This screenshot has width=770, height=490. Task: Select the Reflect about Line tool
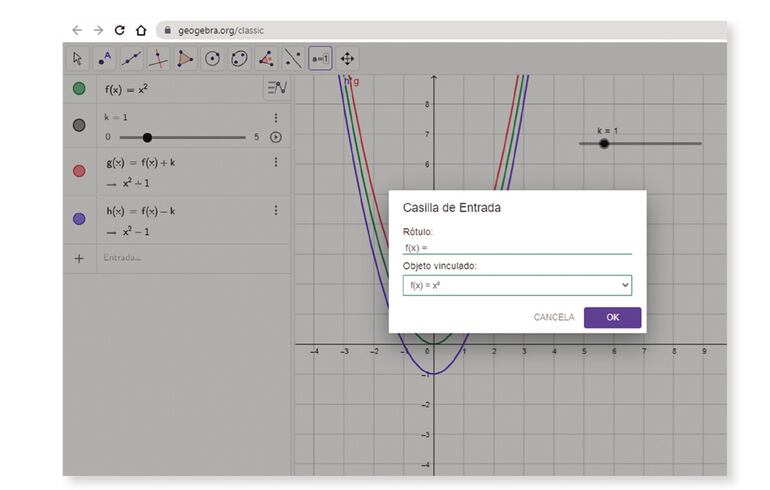click(293, 59)
